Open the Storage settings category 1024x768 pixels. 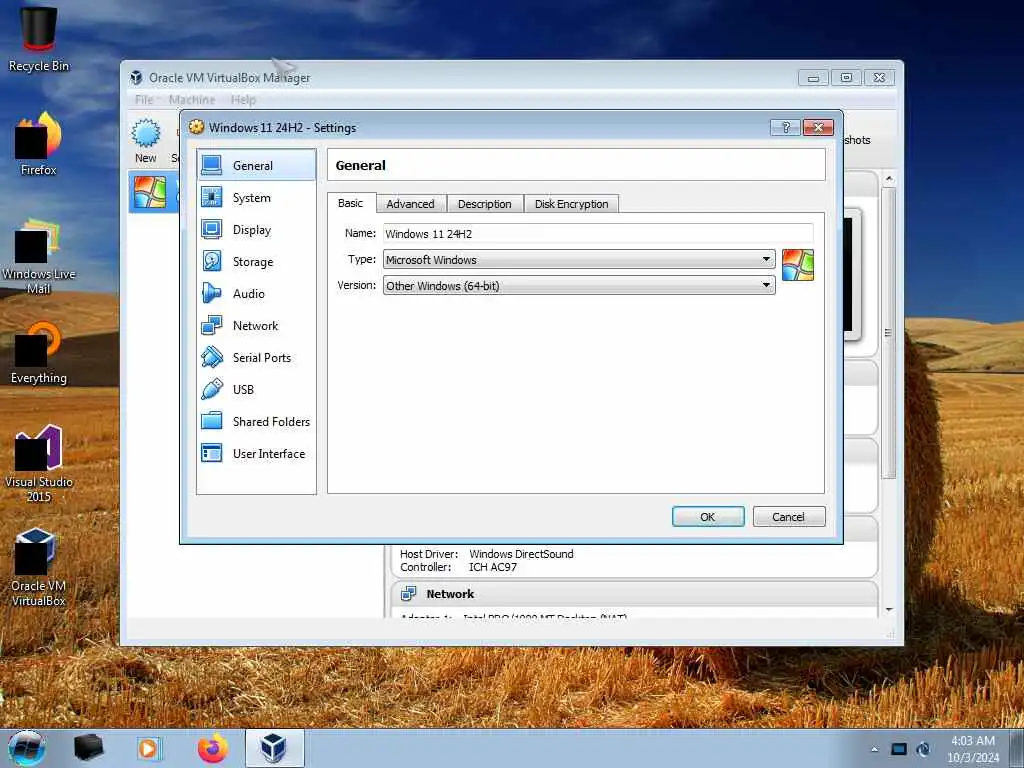point(256,261)
